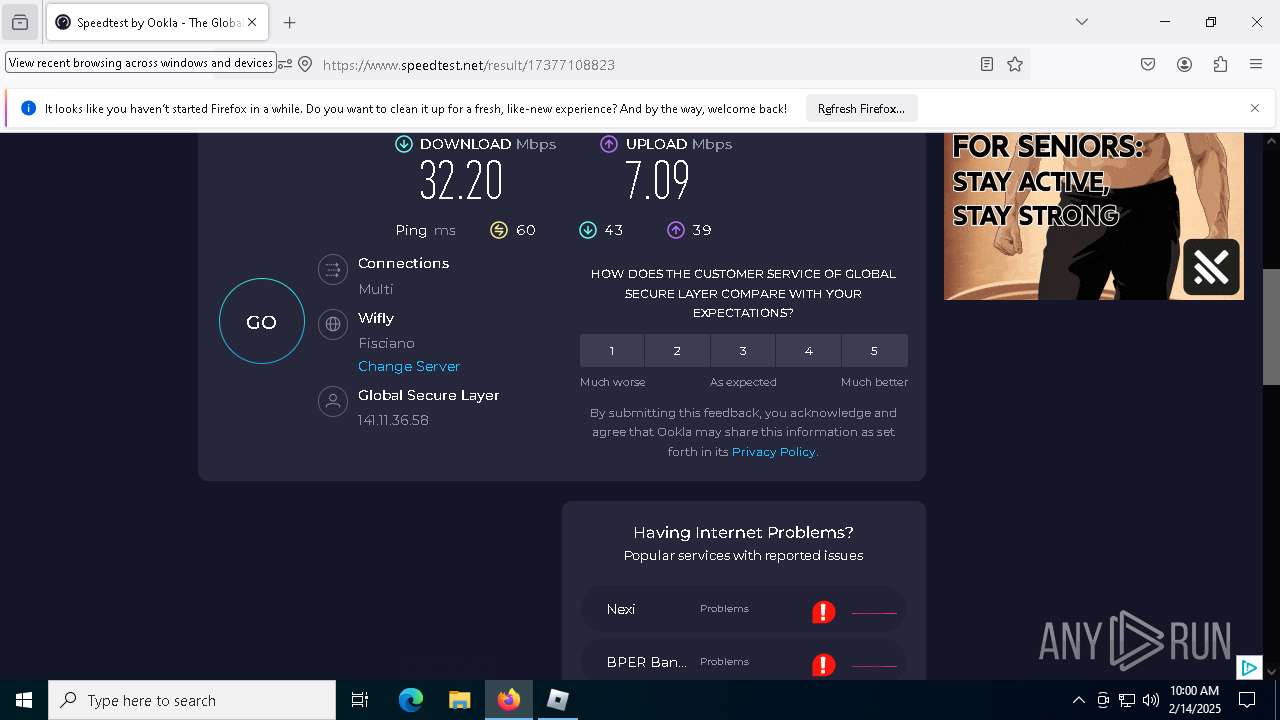Click the AdChoices icon at bottom right
Viewport: 1280px width, 720px height.
(x=1249, y=667)
